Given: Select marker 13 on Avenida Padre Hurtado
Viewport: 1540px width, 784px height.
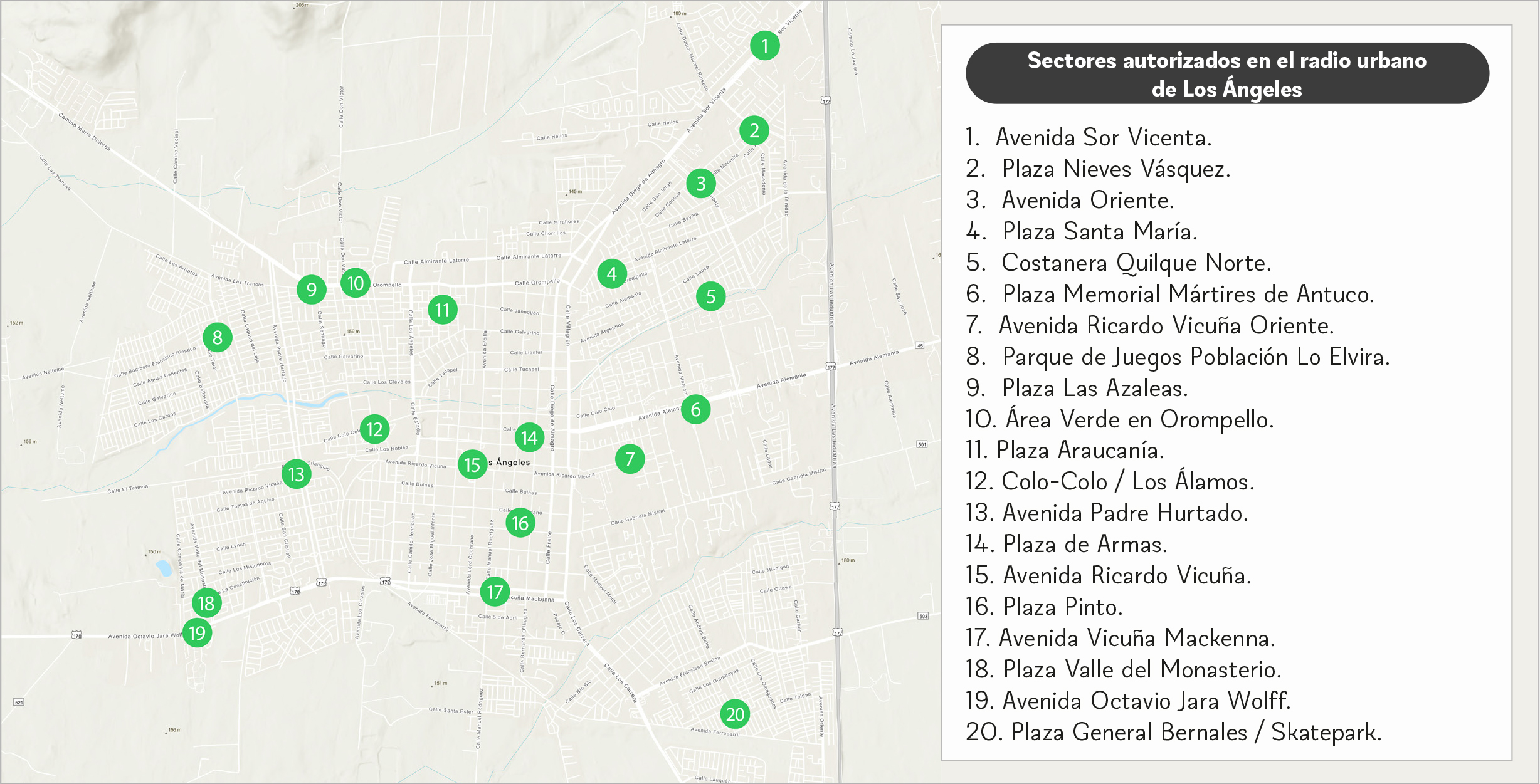Looking at the screenshot, I should tap(296, 474).
